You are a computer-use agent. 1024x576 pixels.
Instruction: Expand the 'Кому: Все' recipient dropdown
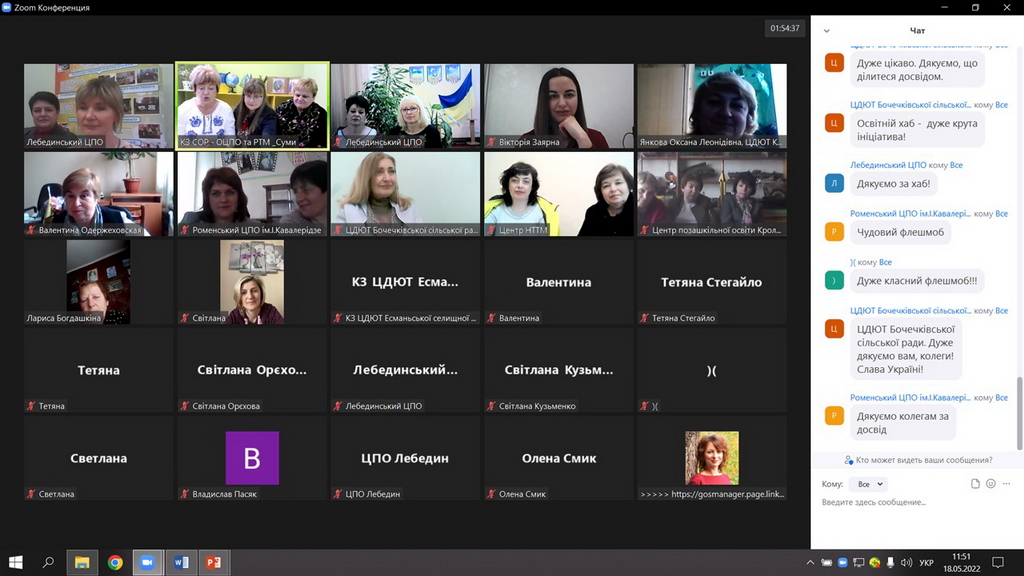(x=867, y=484)
